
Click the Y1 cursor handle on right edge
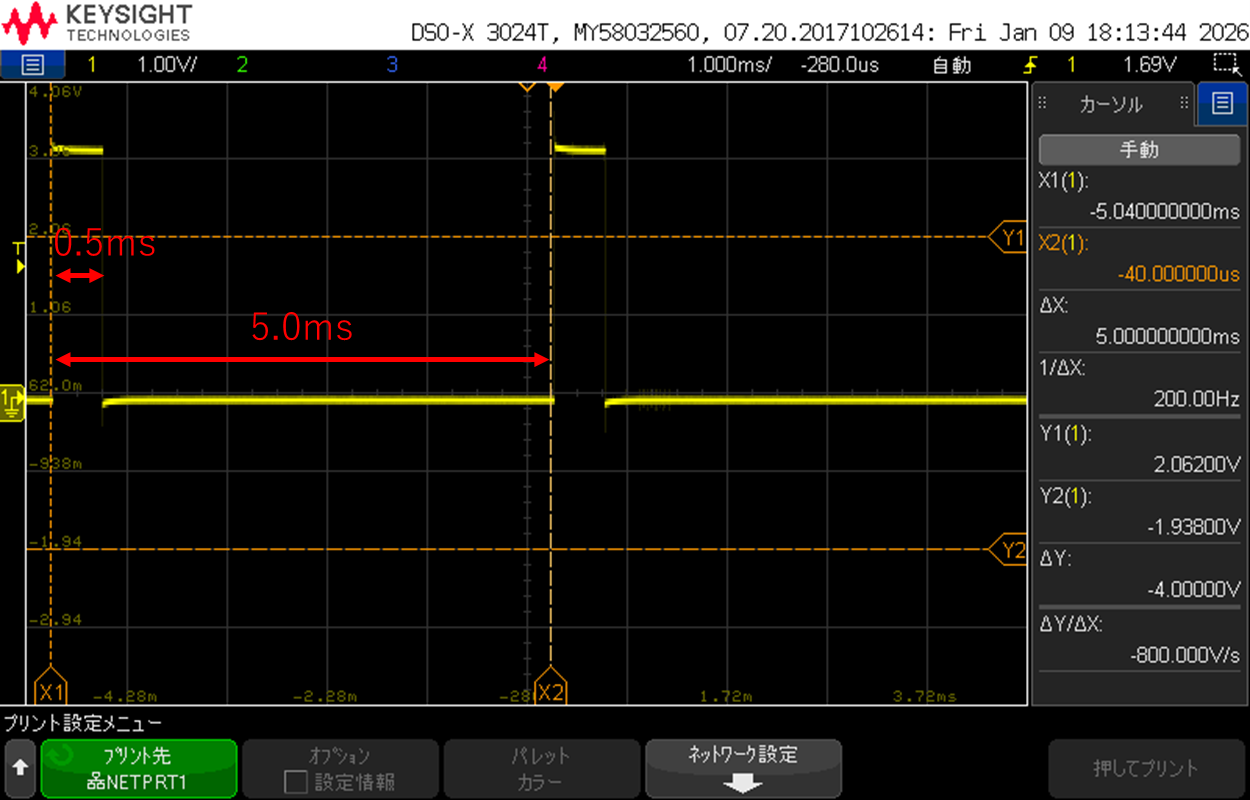(1010, 238)
